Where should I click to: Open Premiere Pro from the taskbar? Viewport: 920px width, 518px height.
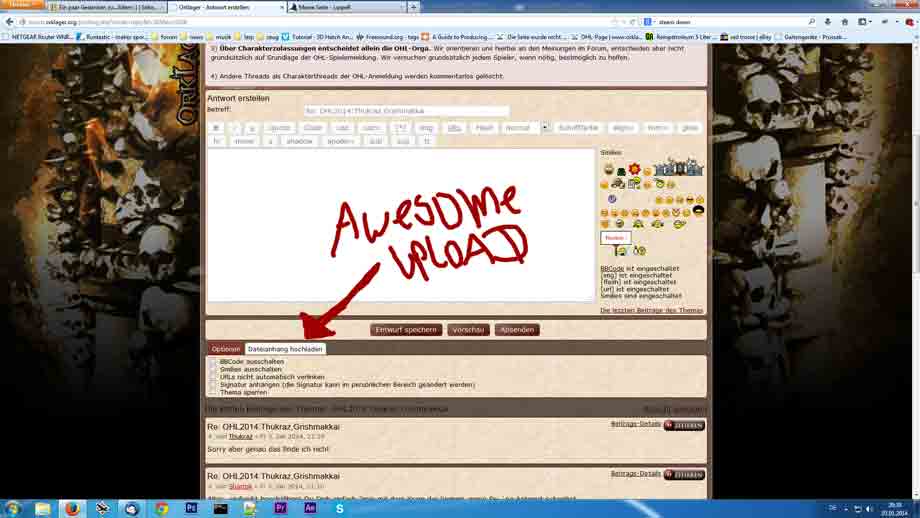point(280,508)
